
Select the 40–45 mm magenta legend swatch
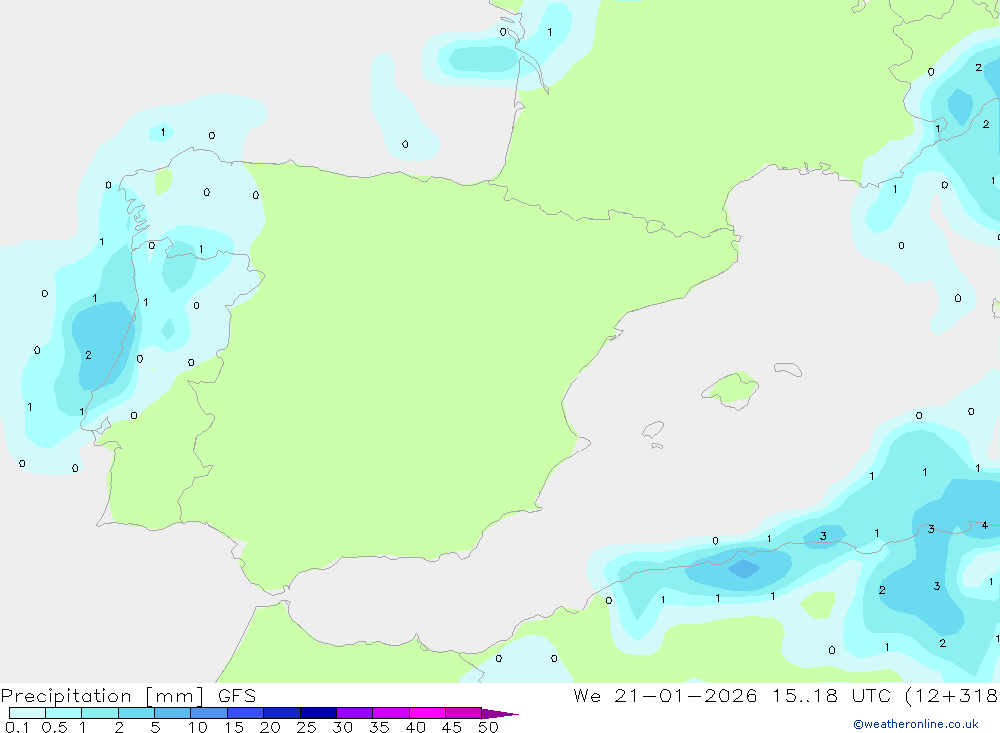pyautogui.click(x=427, y=713)
